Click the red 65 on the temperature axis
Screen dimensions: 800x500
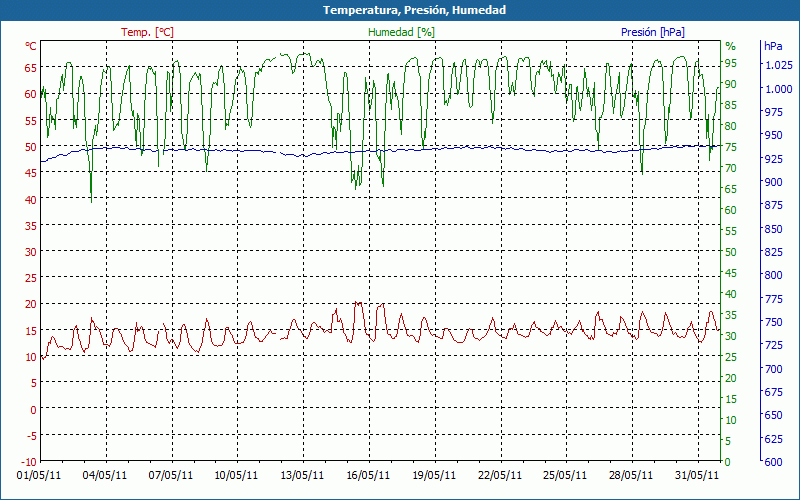point(31,68)
